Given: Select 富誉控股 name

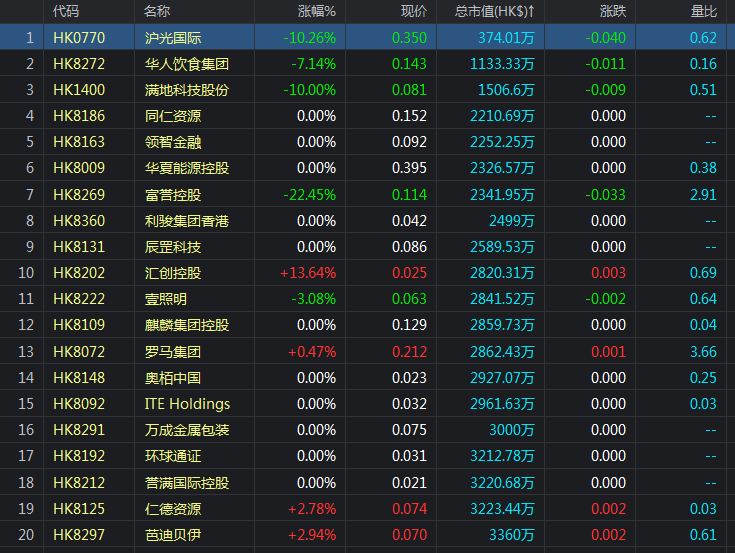Looking at the screenshot, I should pos(173,194).
